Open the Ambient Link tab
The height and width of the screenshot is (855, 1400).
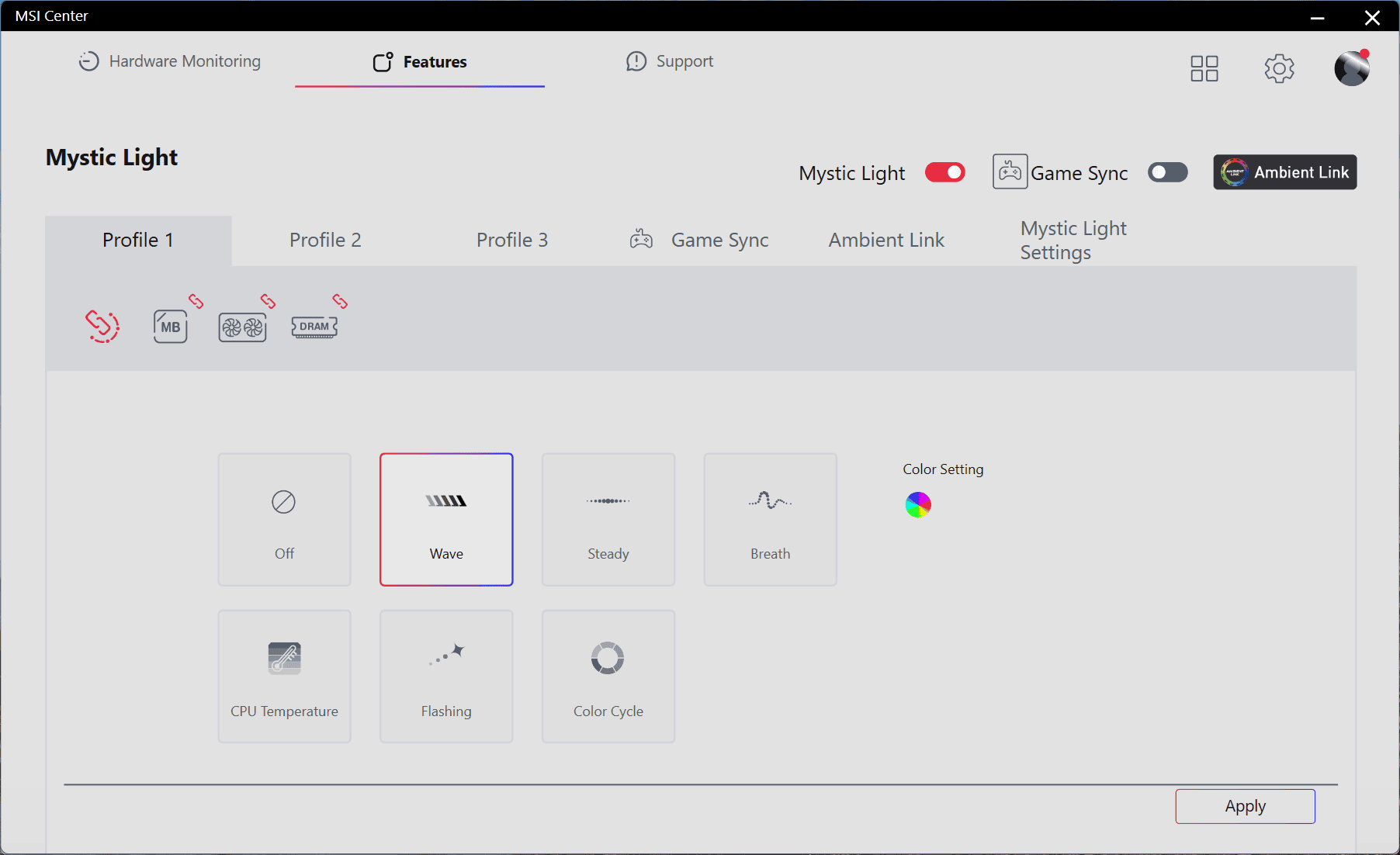pyautogui.click(x=886, y=241)
